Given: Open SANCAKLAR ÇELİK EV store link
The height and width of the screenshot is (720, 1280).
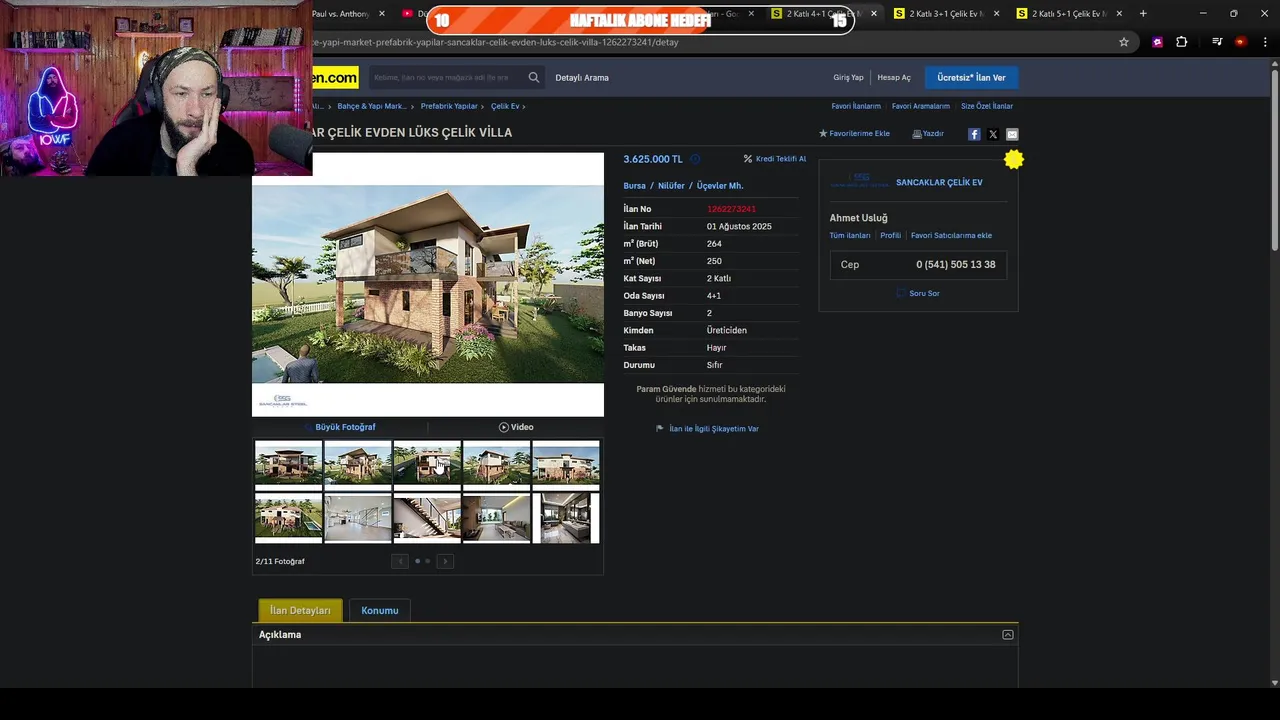Looking at the screenshot, I should click(939, 183).
